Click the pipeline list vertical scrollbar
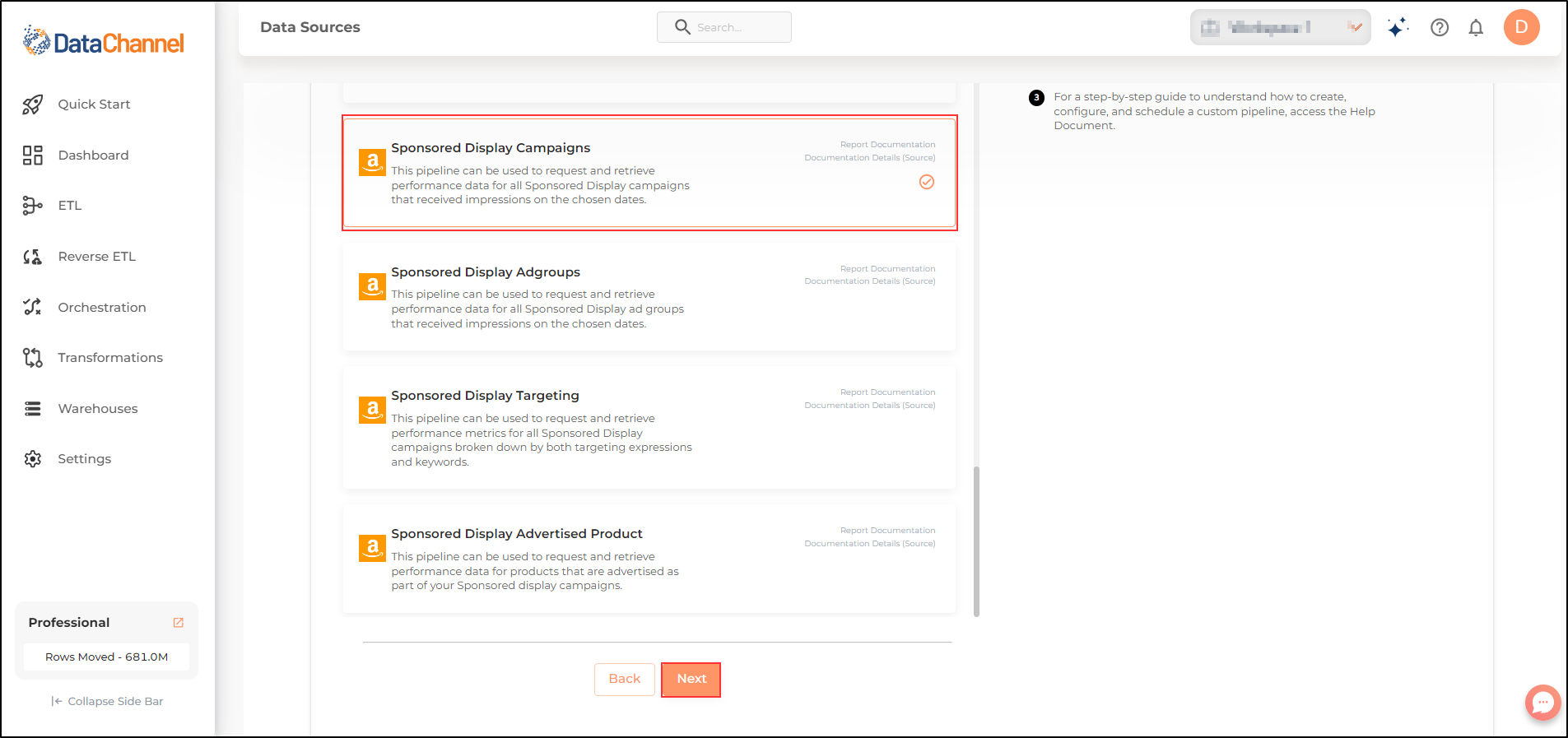The width and height of the screenshot is (1568, 738). [x=976, y=541]
